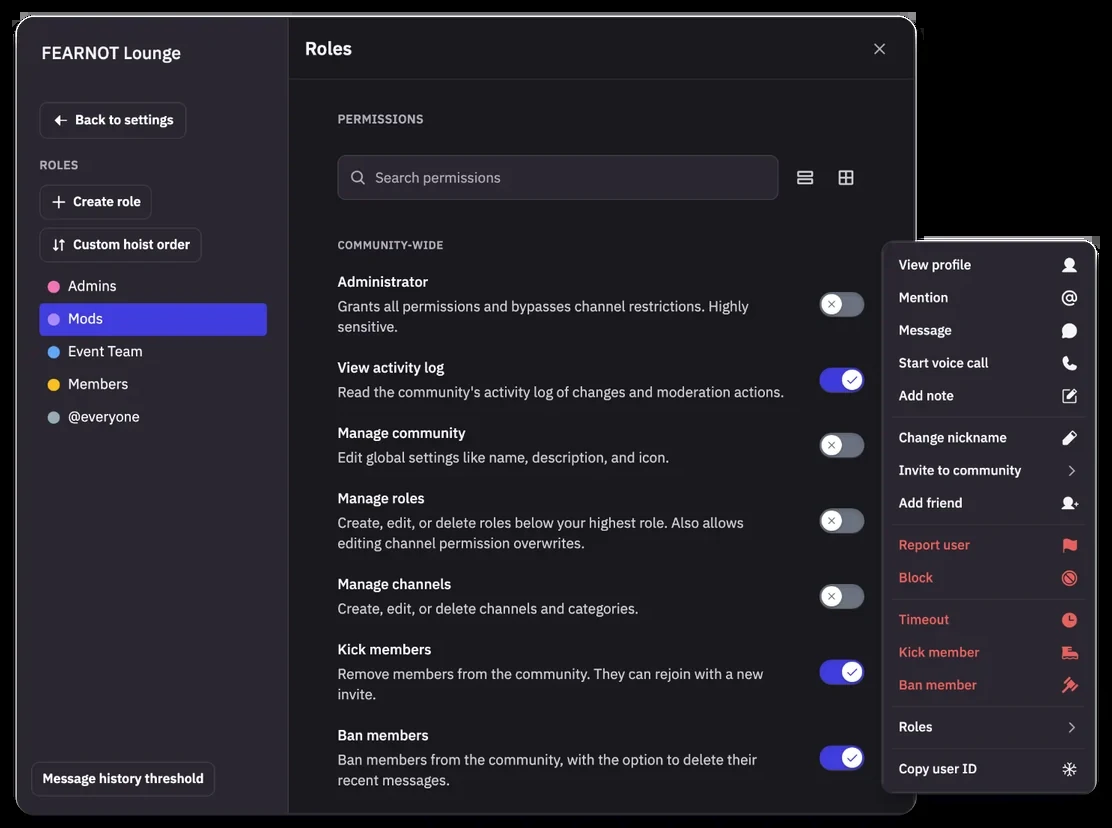The image size is (1112, 828).
Task: Click the Message speech bubble icon
Action: pos(1069,330)
